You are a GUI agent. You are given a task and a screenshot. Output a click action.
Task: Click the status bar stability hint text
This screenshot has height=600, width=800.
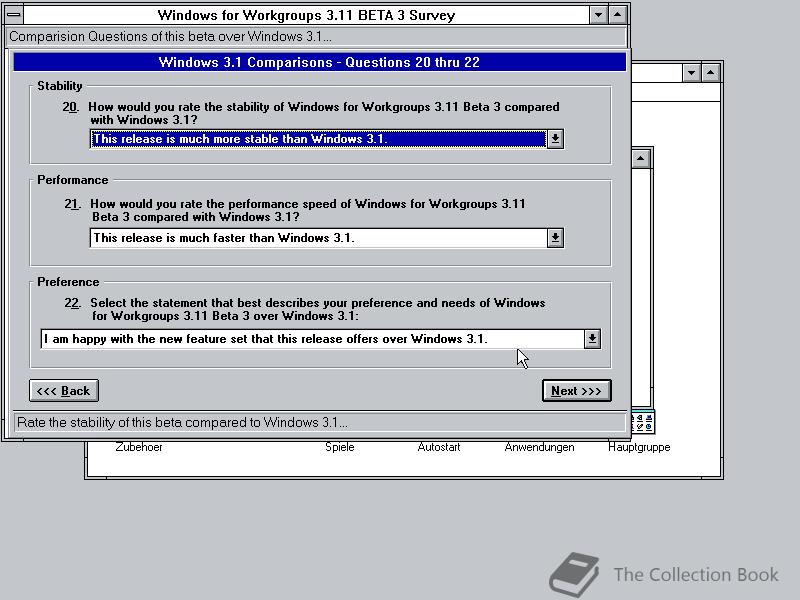click(182, 422)
